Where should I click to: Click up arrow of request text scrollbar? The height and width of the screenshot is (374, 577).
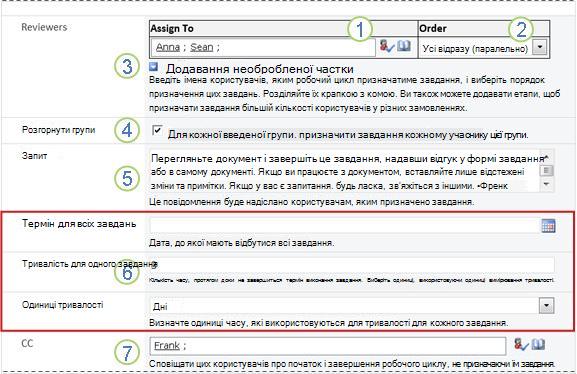point(546,158)
